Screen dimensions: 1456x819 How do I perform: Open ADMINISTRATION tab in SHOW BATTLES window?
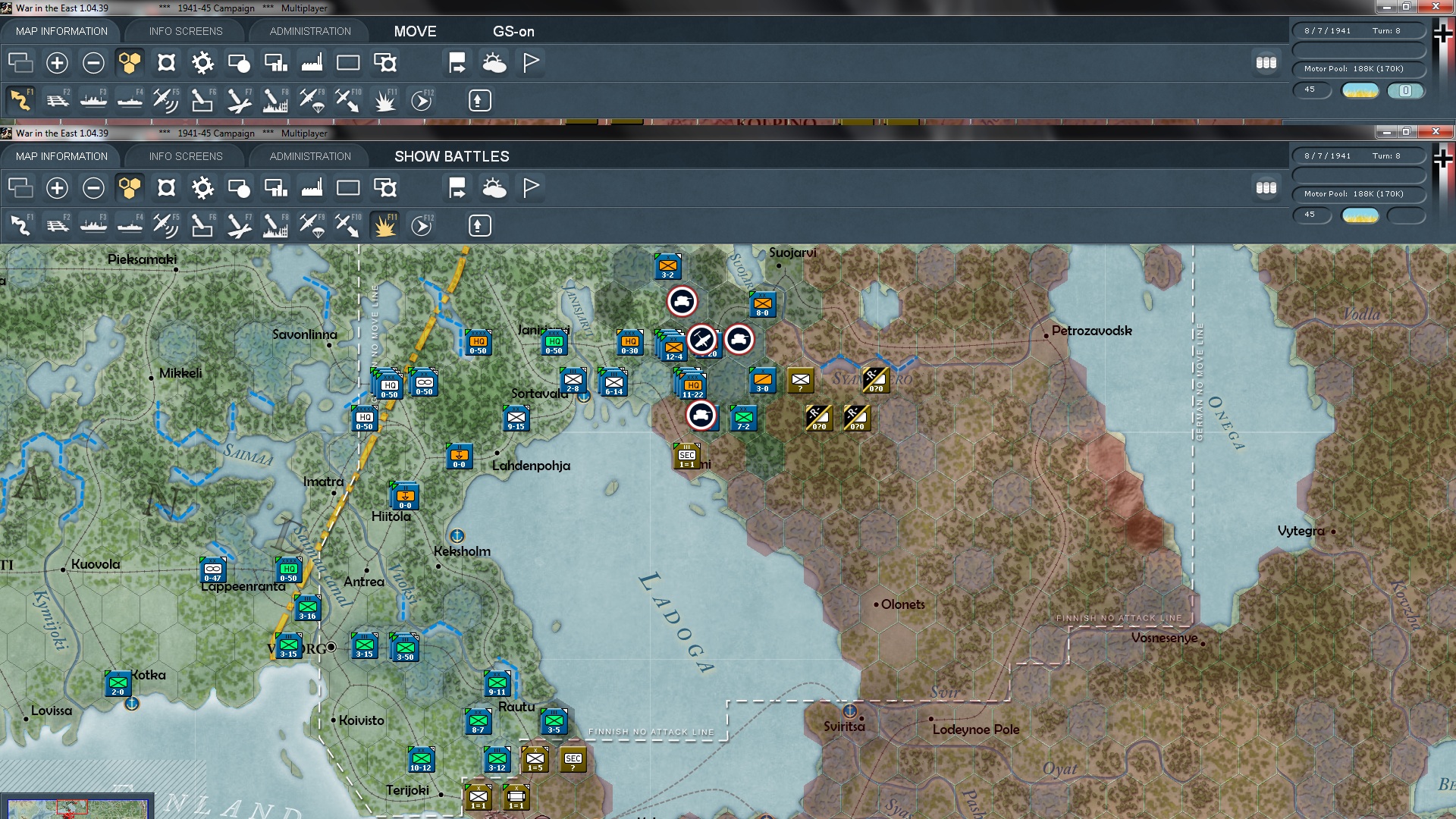pyautogui.click(x=310, y=156)
